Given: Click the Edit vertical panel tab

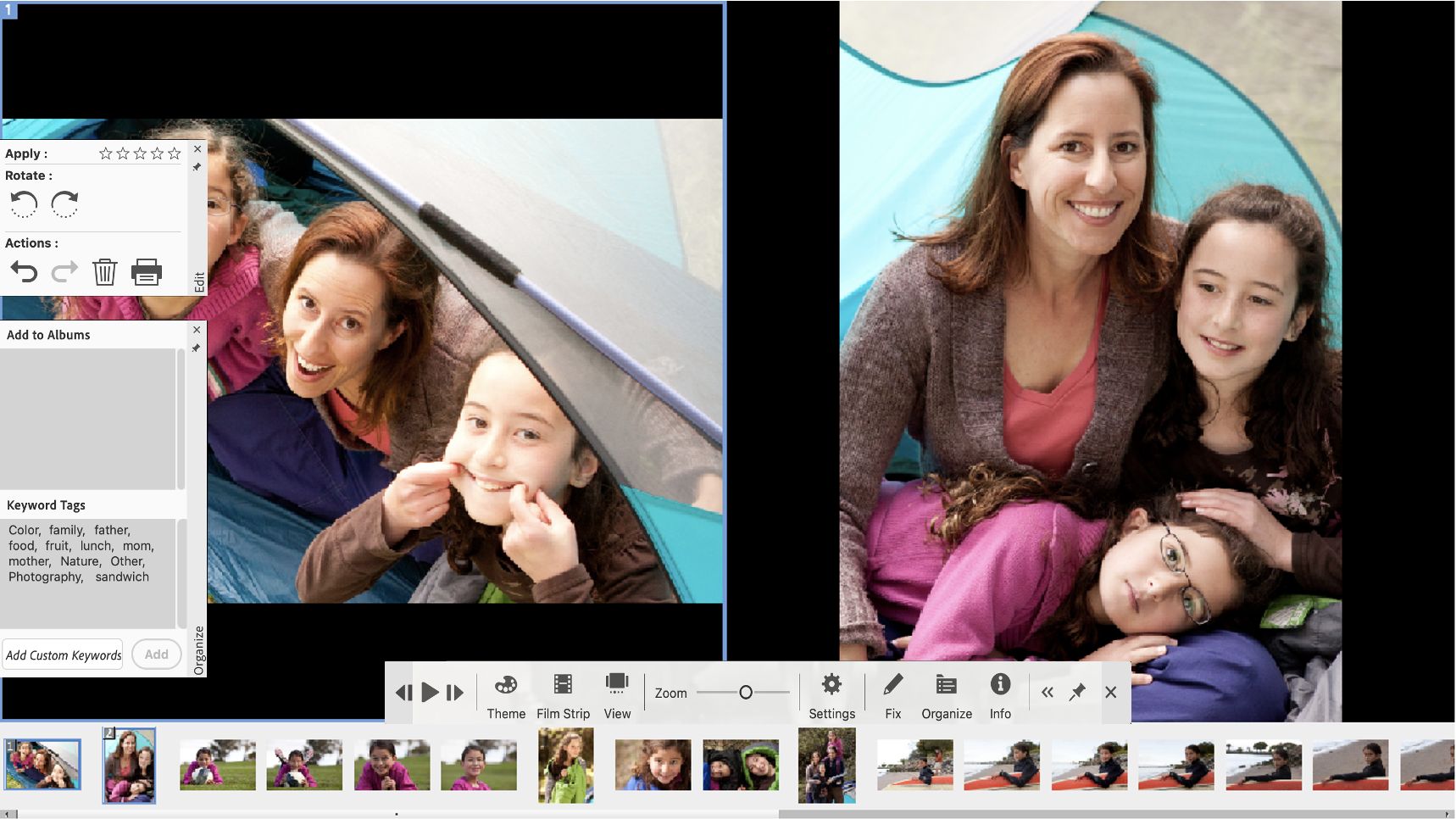Looking at the screenshot, I should click(199, 281).
